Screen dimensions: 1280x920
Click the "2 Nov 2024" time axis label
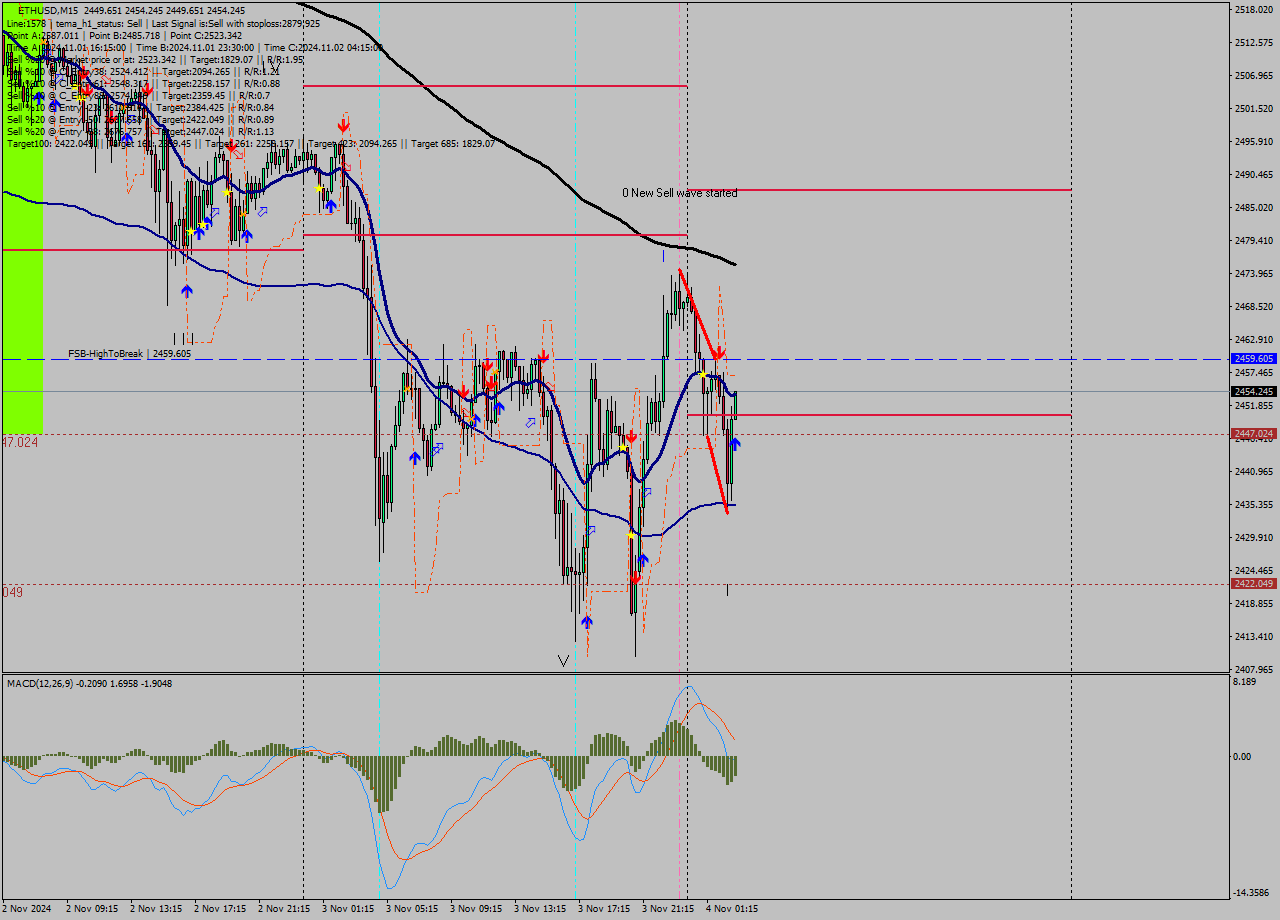click(x=28, y=909)
